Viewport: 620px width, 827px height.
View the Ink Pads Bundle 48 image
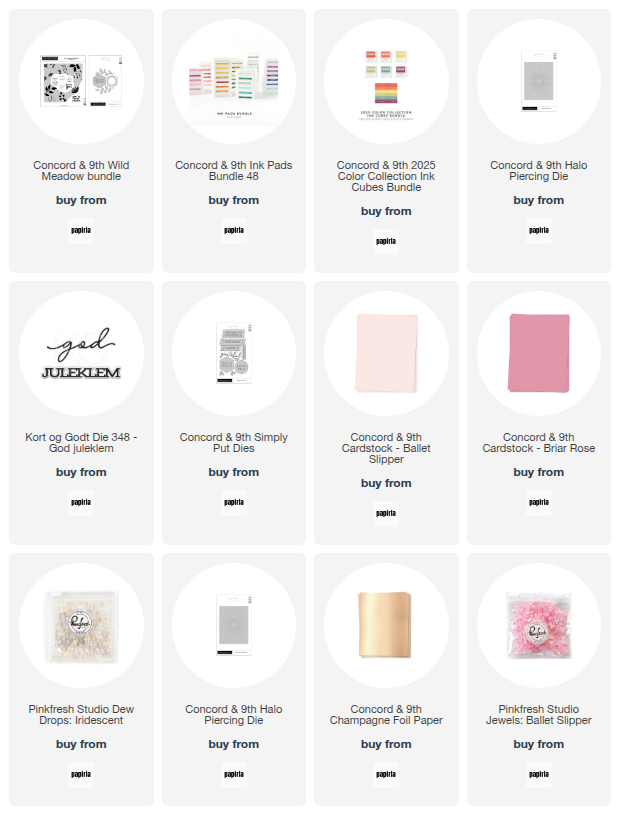click(x=233, y=79)
